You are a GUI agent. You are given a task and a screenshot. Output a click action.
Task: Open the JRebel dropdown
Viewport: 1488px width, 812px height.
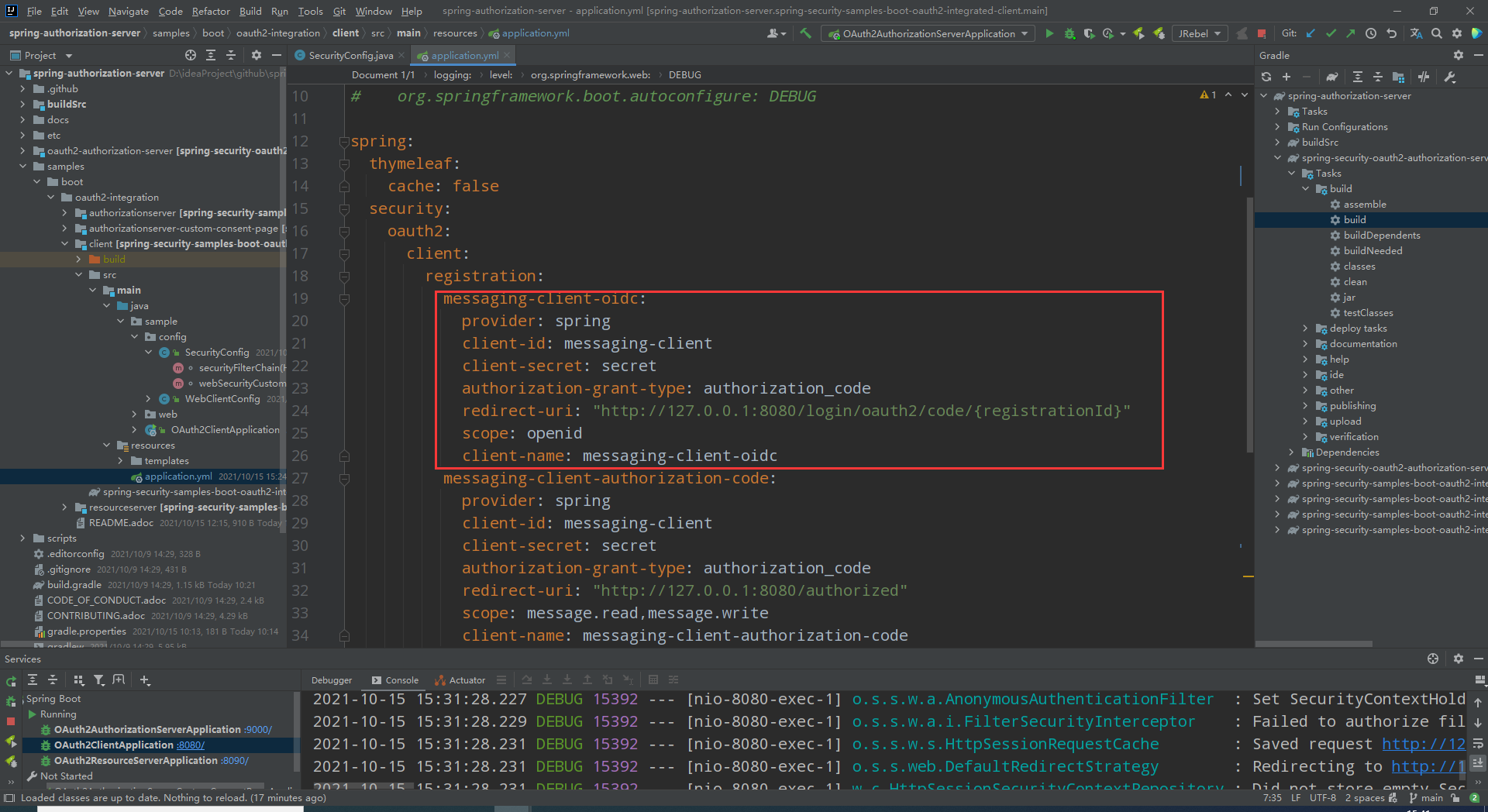(1200, 33)
